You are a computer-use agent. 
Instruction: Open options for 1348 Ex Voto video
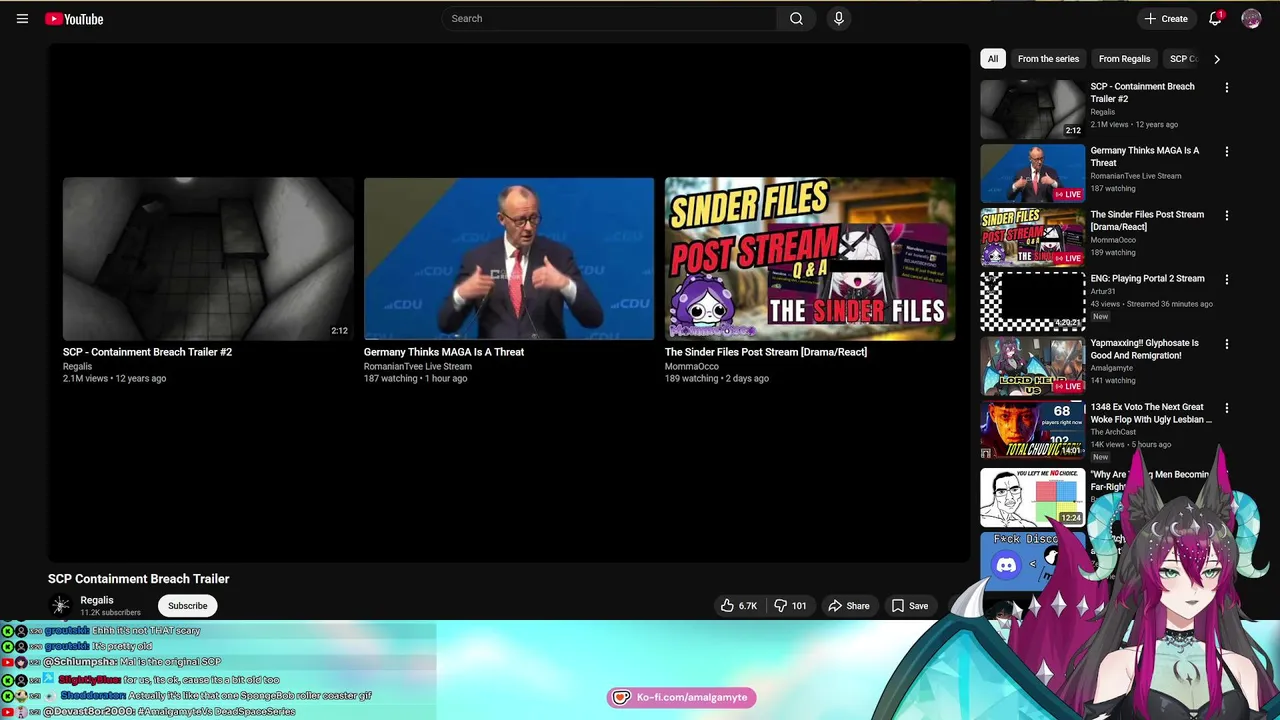(x=1227, y=407)
